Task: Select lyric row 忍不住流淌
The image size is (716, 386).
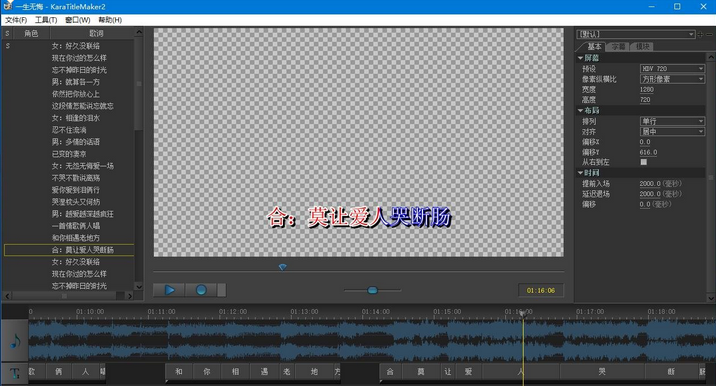Action: (x=69, y=130)
